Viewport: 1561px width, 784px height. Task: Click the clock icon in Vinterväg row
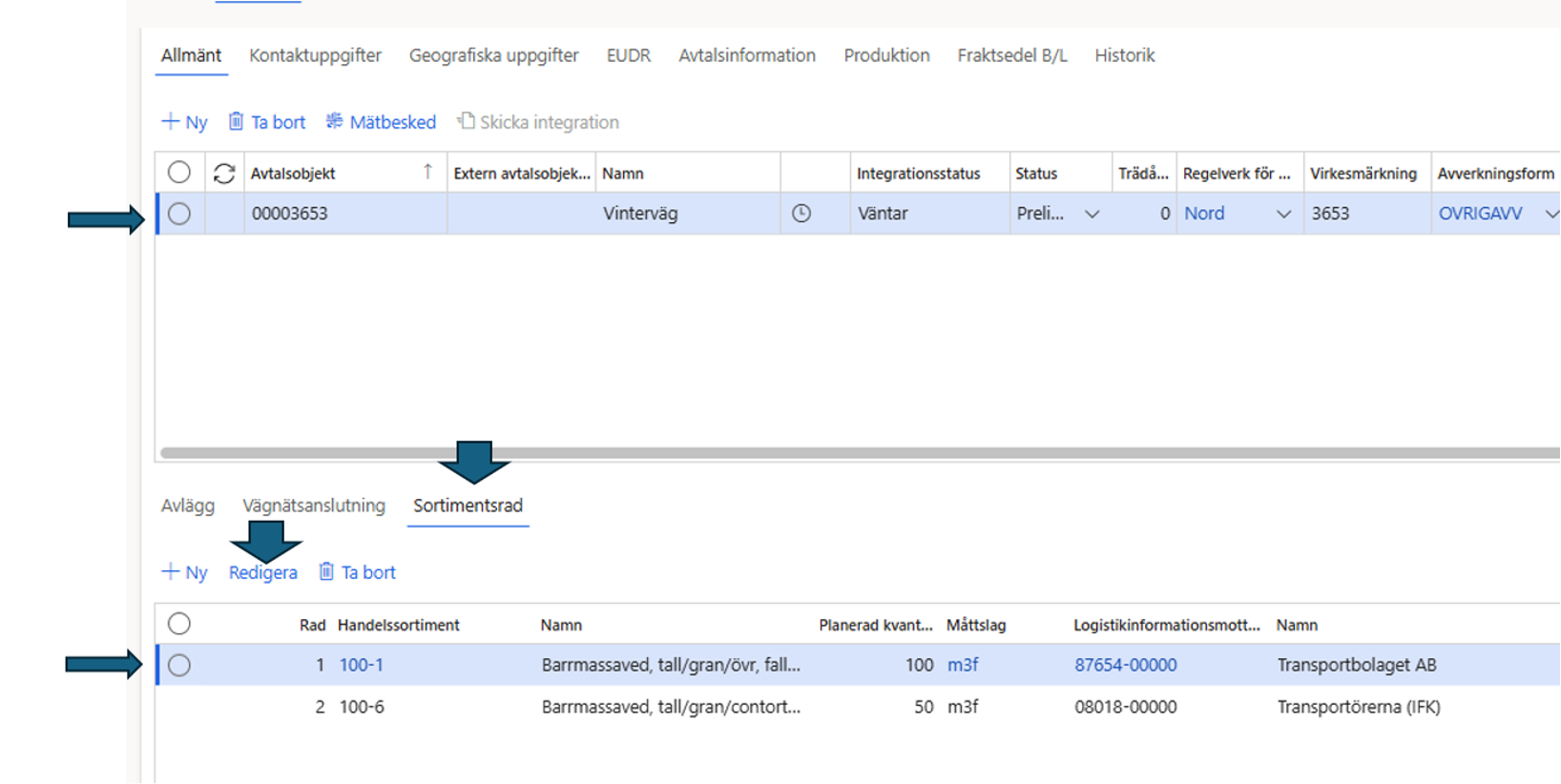tap(801, 214)
